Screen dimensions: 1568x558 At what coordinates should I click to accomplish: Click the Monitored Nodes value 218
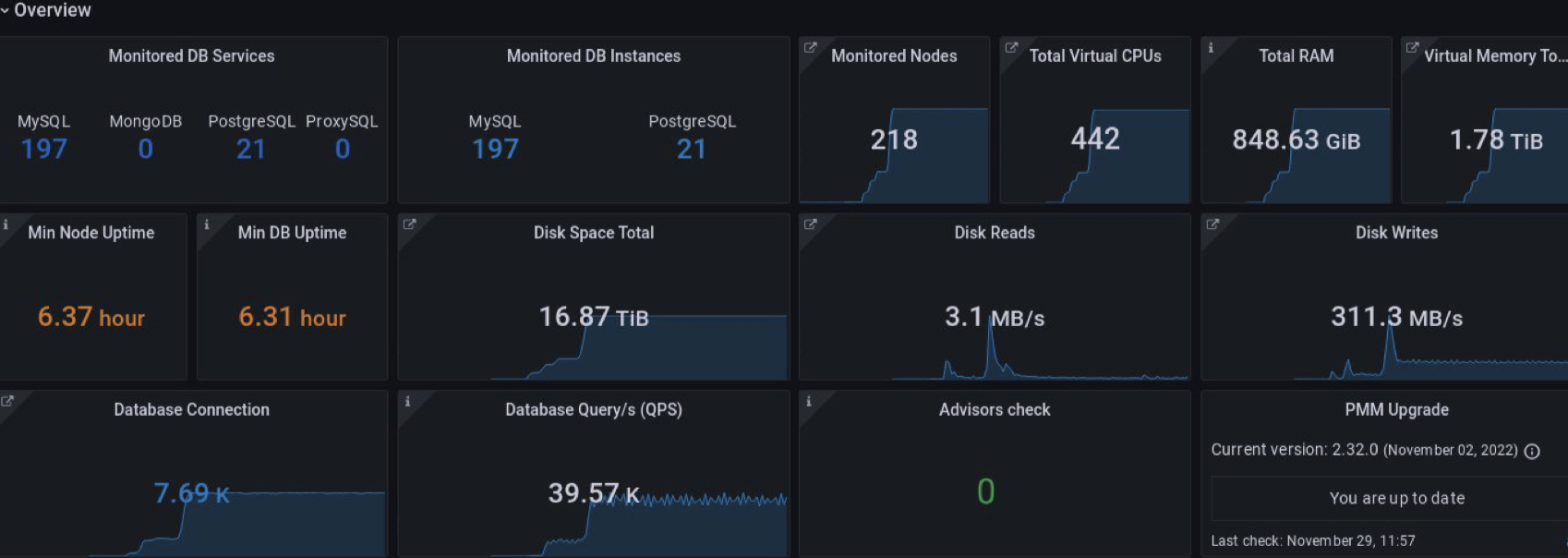click(894, 139)
